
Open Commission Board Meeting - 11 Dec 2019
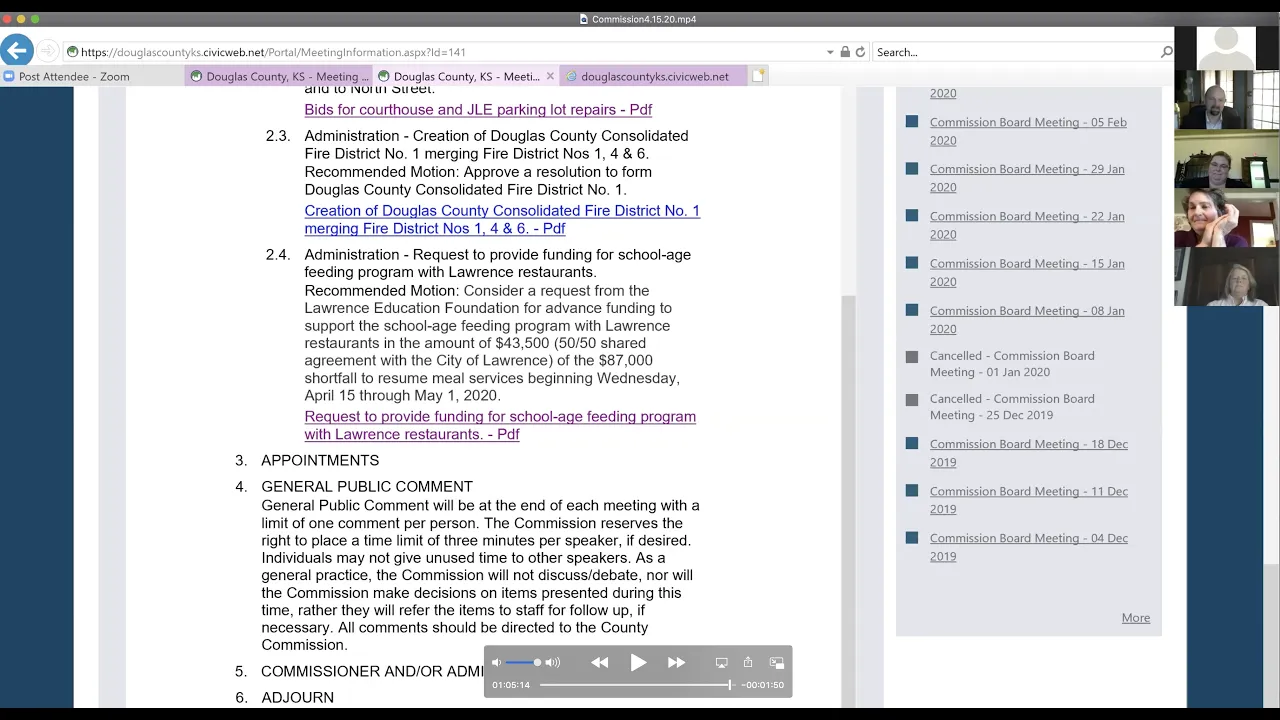click(1028, 500)
